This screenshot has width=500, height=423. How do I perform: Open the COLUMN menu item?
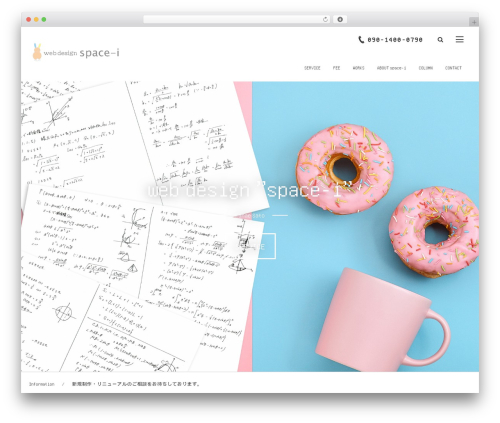tap(426, 68)
